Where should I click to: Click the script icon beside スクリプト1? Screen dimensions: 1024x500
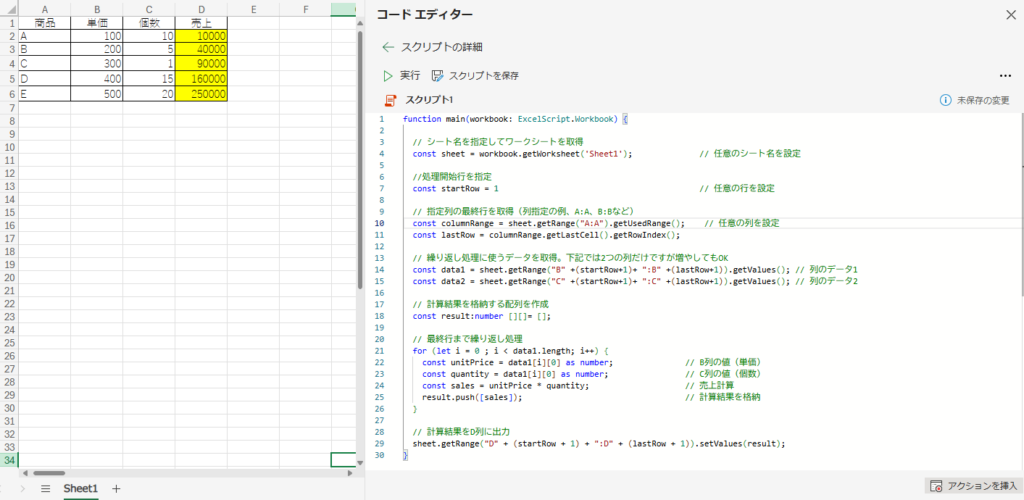(x=391, y=101)
